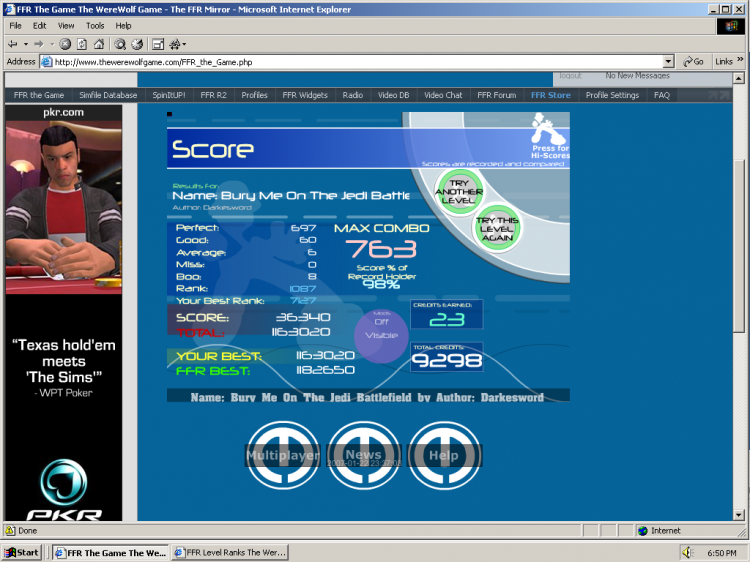Open the Search toolbar icon

point(120,44)
